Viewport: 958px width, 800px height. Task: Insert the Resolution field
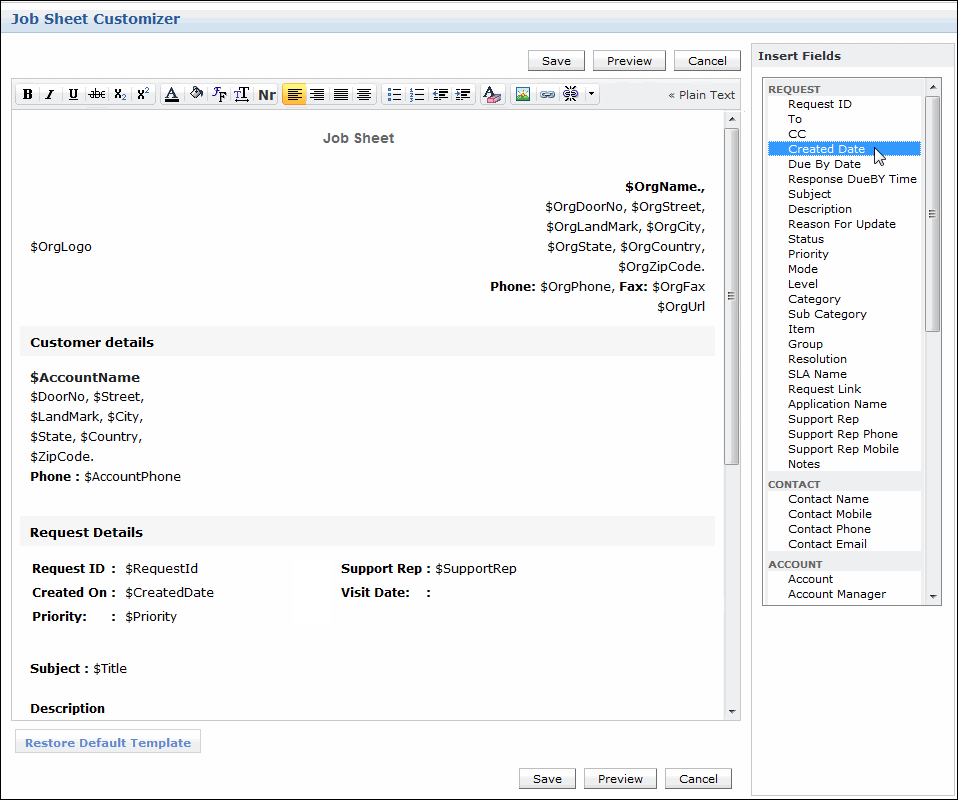(817, 359)
